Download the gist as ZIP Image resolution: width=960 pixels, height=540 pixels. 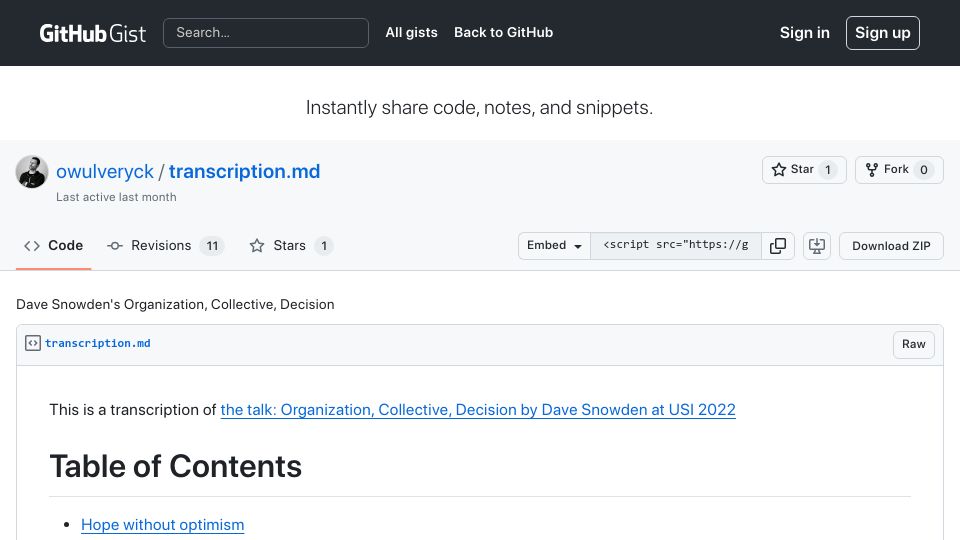click(891, 246)
